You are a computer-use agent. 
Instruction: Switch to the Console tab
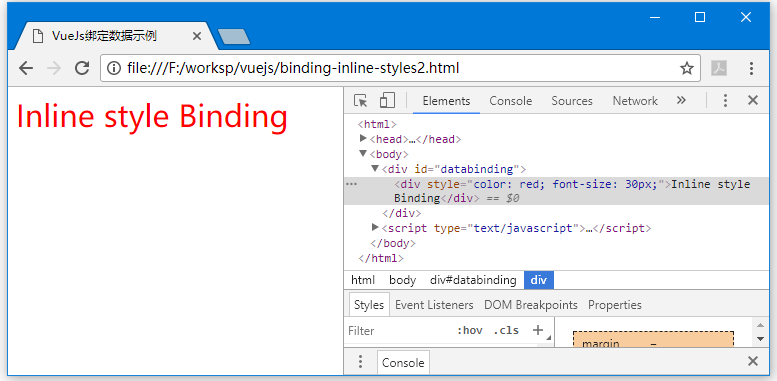pos(510,101)
